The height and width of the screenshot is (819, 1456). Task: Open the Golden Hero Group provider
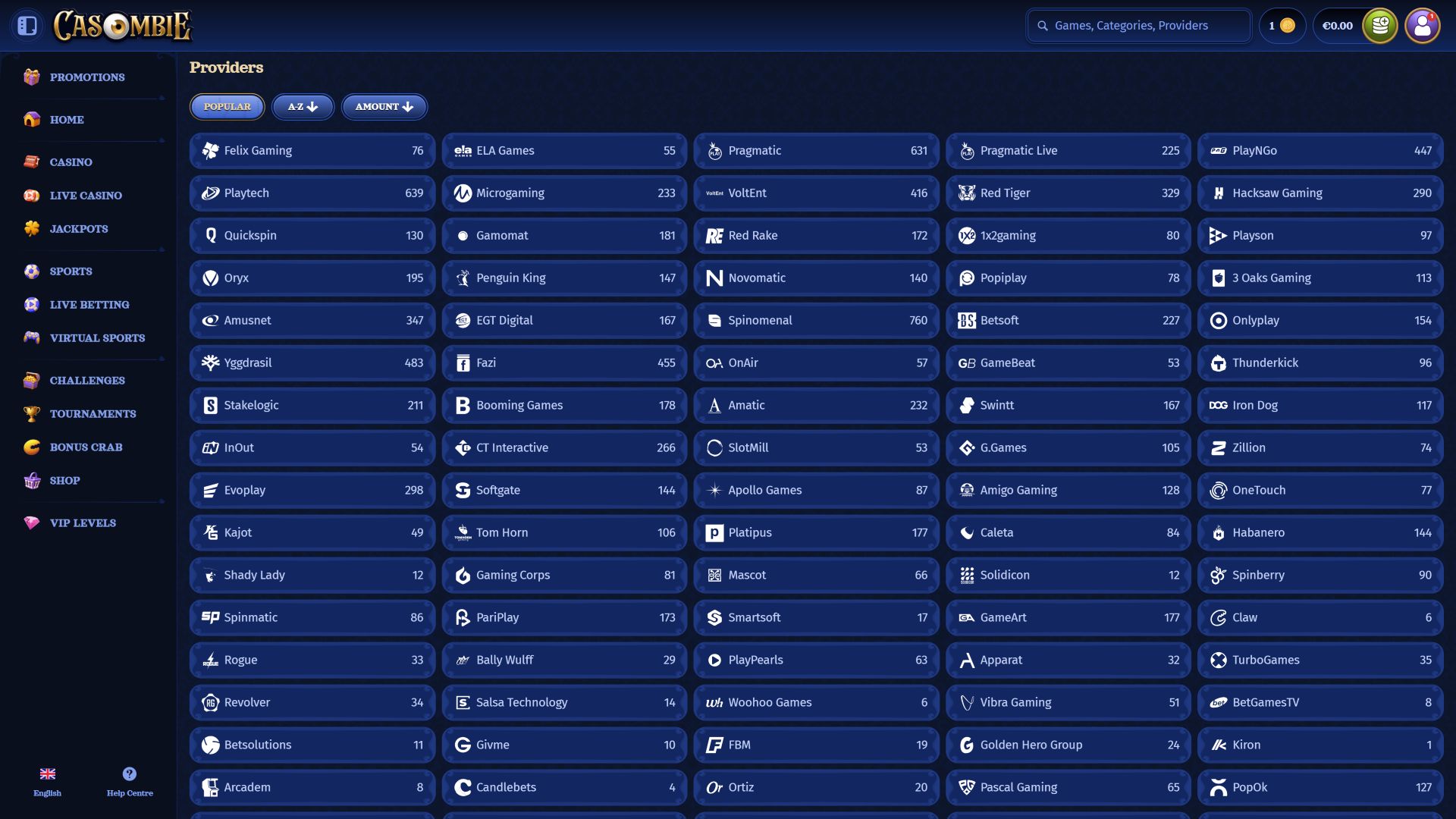1068,745
